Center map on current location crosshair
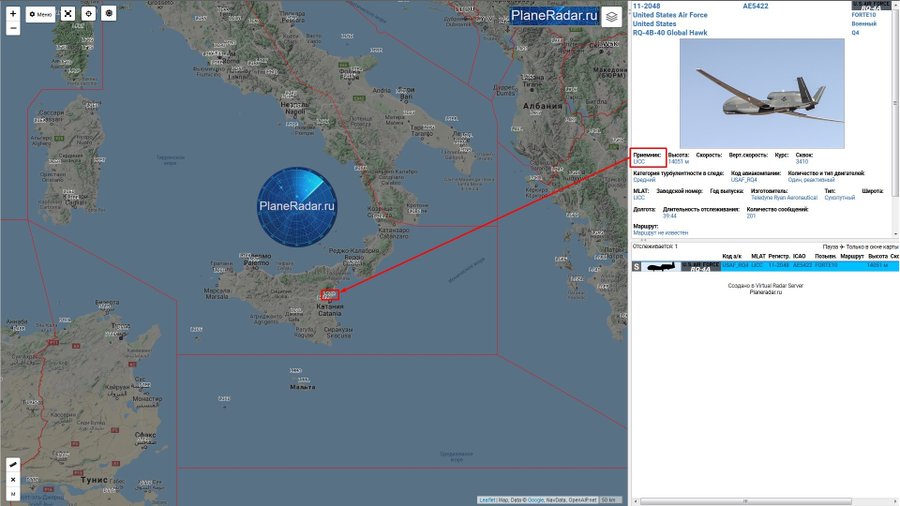Viewport: 900px width, 506px height. click(88, 13)
